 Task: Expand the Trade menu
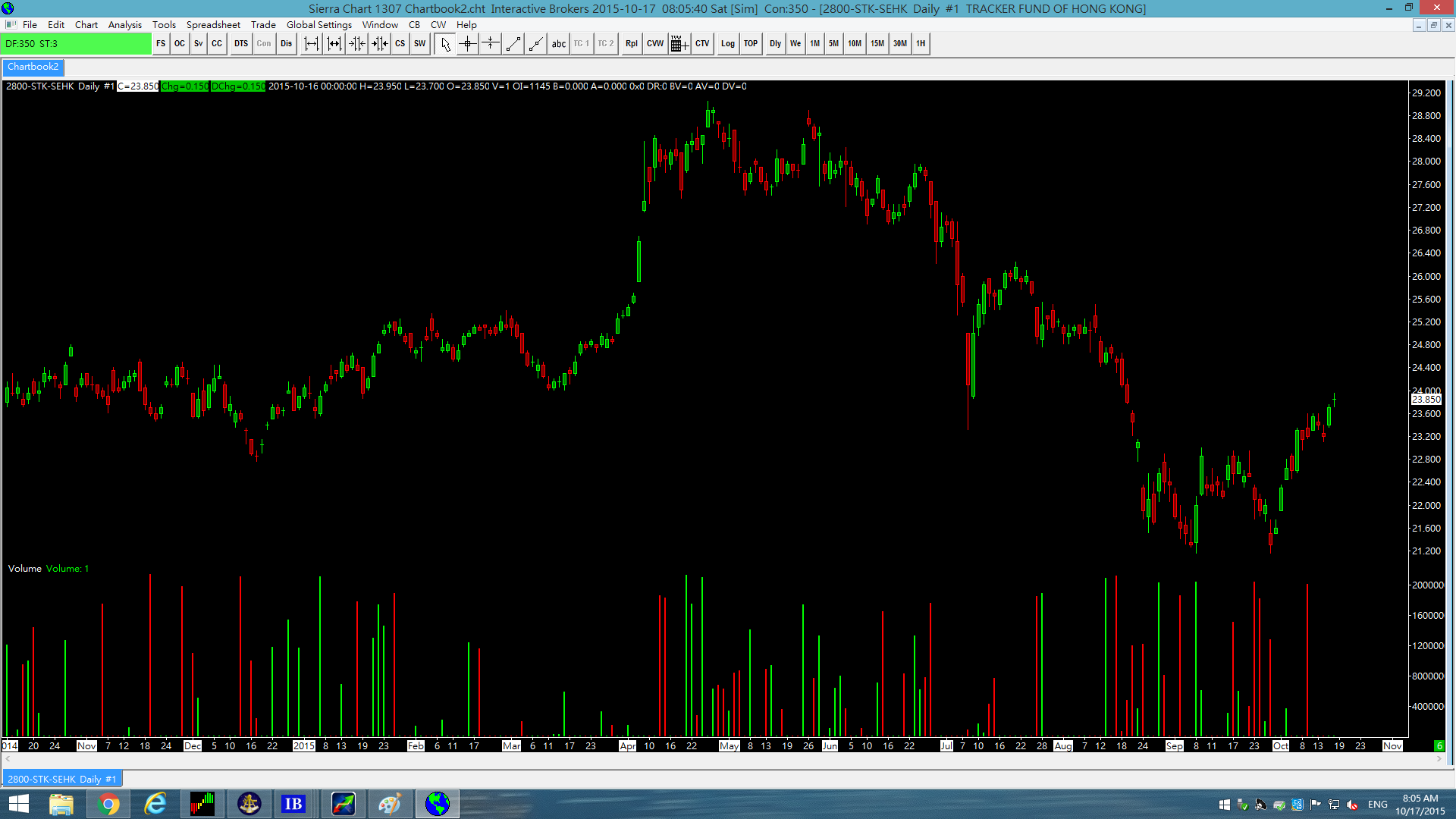pyautogui.click(x=263, y=24)
